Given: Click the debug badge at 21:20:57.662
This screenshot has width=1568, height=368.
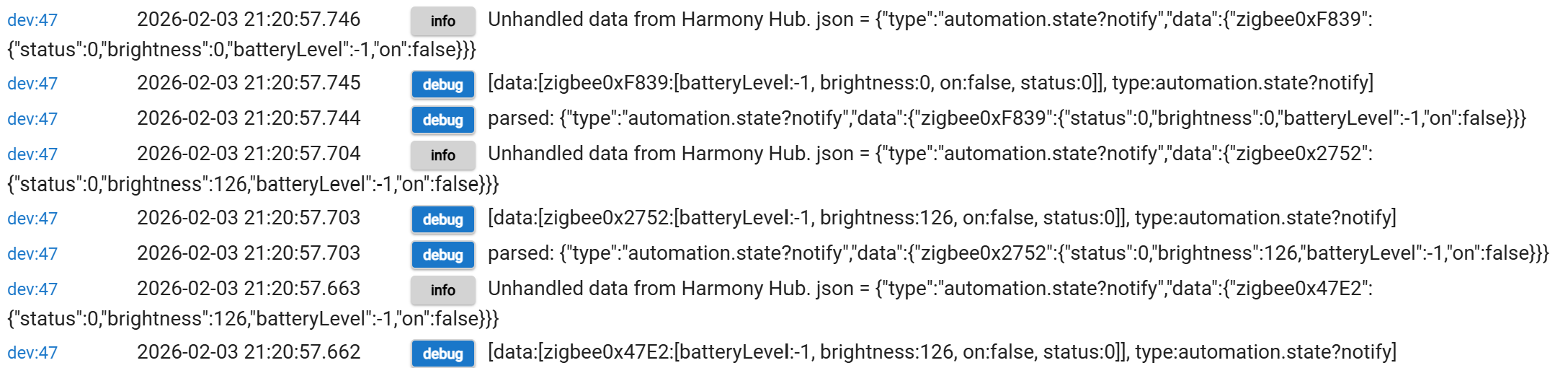Looking at the screenshot, I should click(x=442, y=354).
